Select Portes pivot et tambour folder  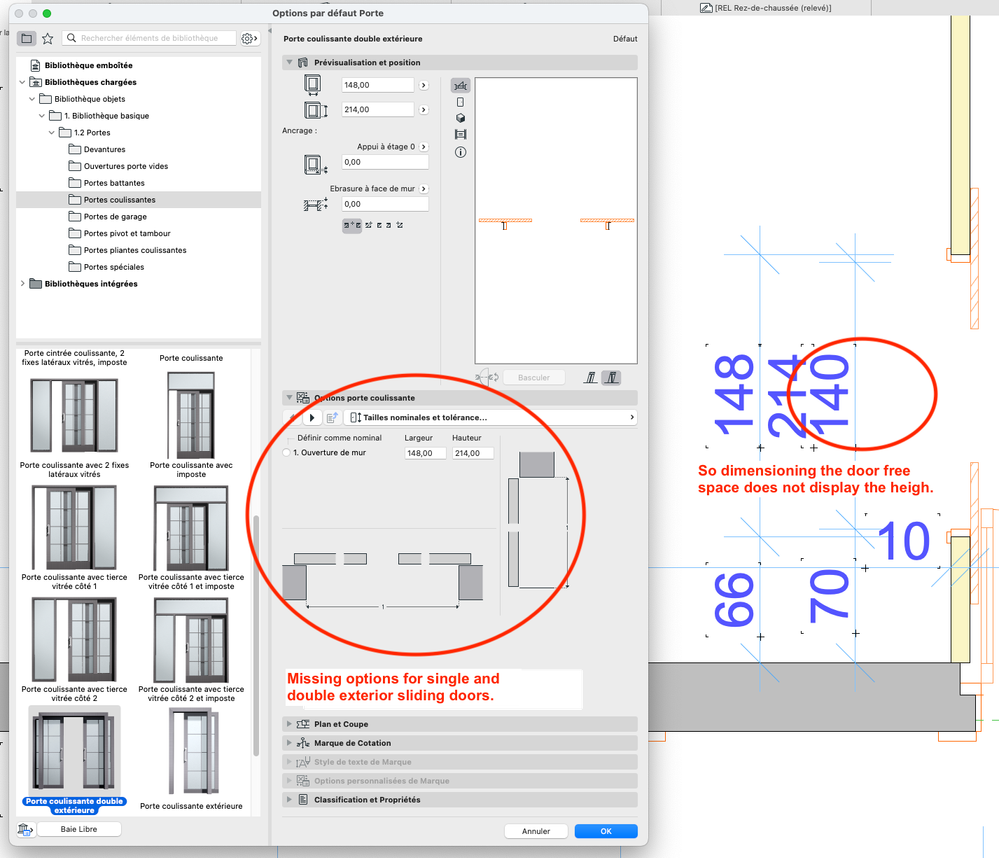(x=127, y=233)
